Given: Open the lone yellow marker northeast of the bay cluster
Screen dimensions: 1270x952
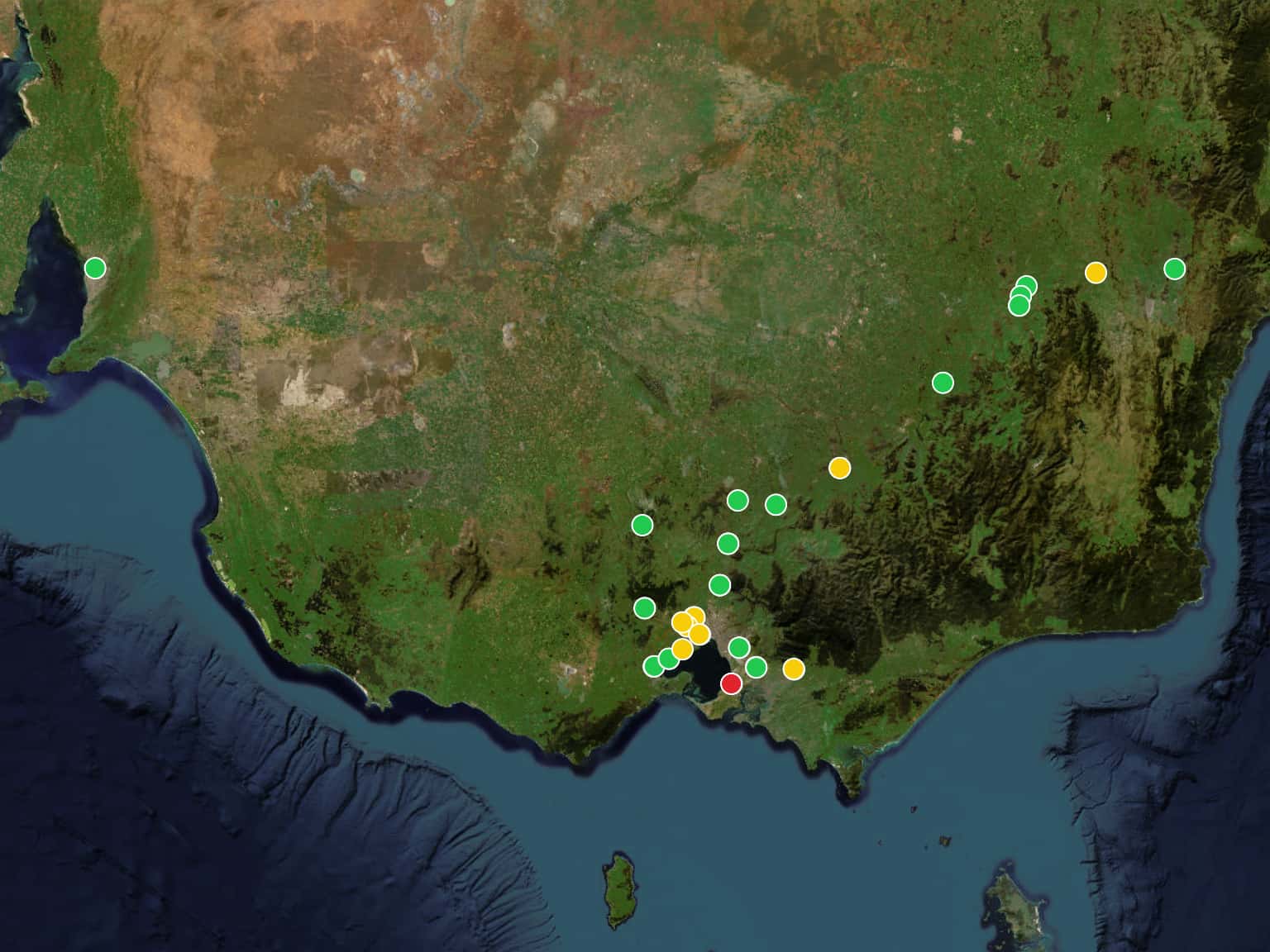Looking at the screenshot, I should click(x=839, y=468).
